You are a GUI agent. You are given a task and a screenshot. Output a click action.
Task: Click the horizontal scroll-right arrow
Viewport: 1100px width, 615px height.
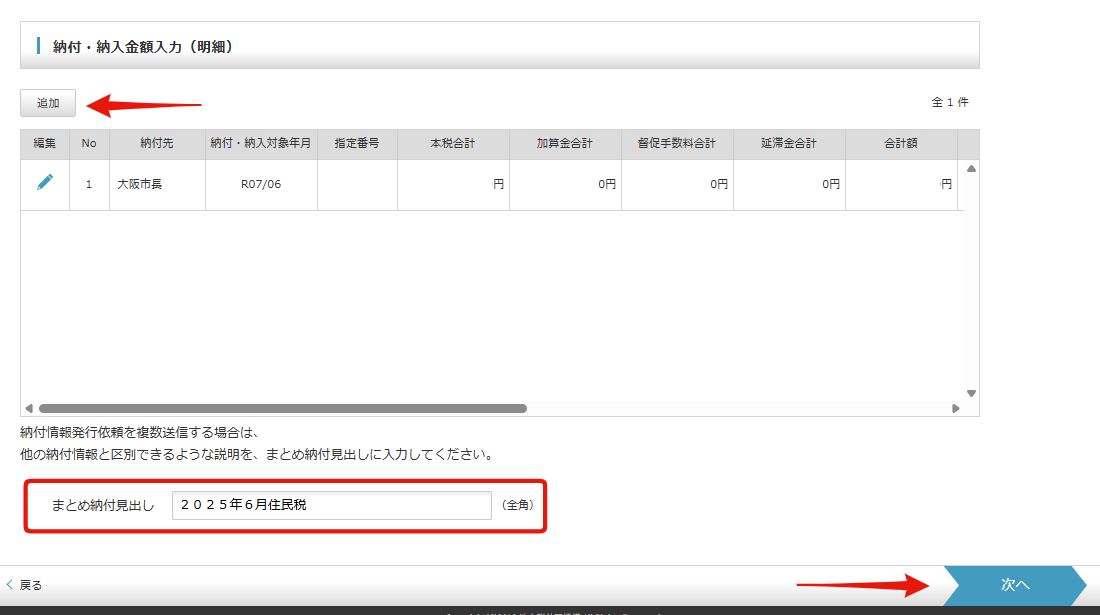click(955, 408)
